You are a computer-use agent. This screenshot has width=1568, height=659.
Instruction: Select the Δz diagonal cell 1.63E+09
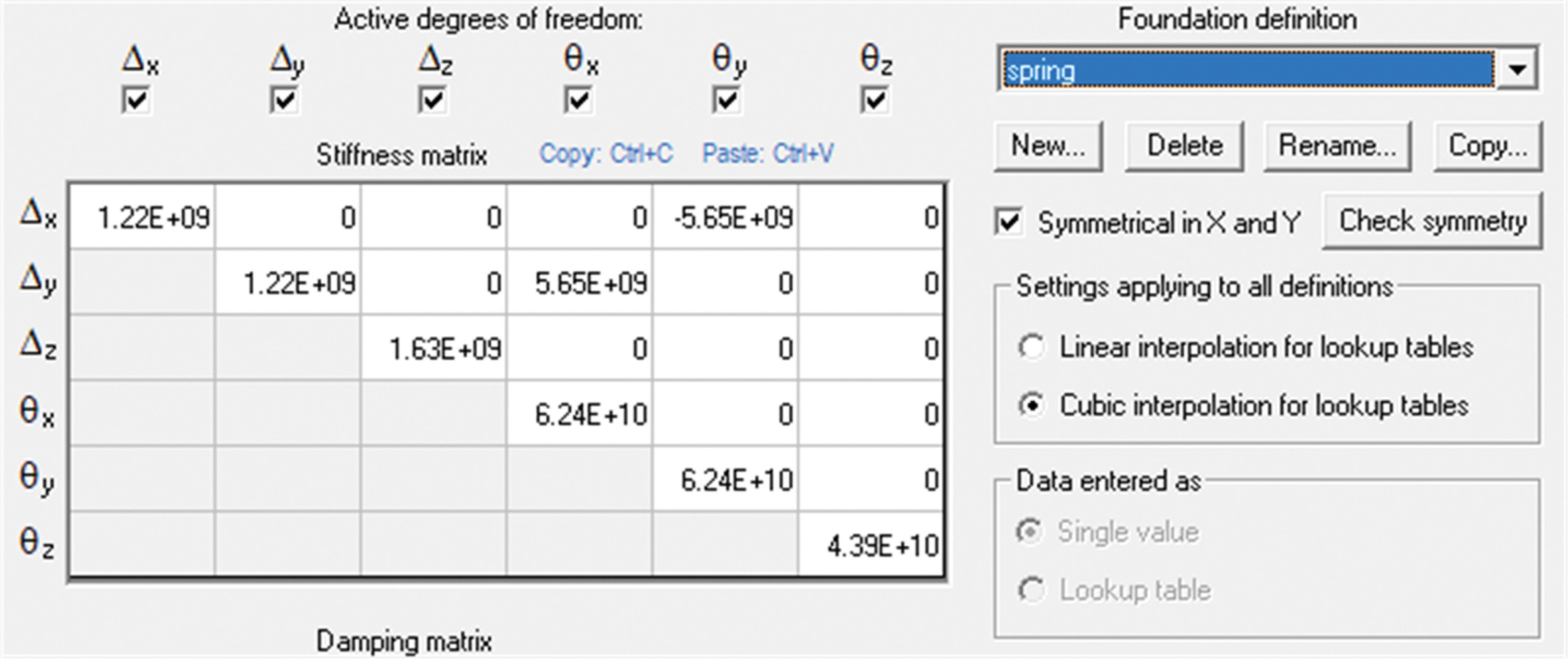pyautogui.click(x=433, y=349)
